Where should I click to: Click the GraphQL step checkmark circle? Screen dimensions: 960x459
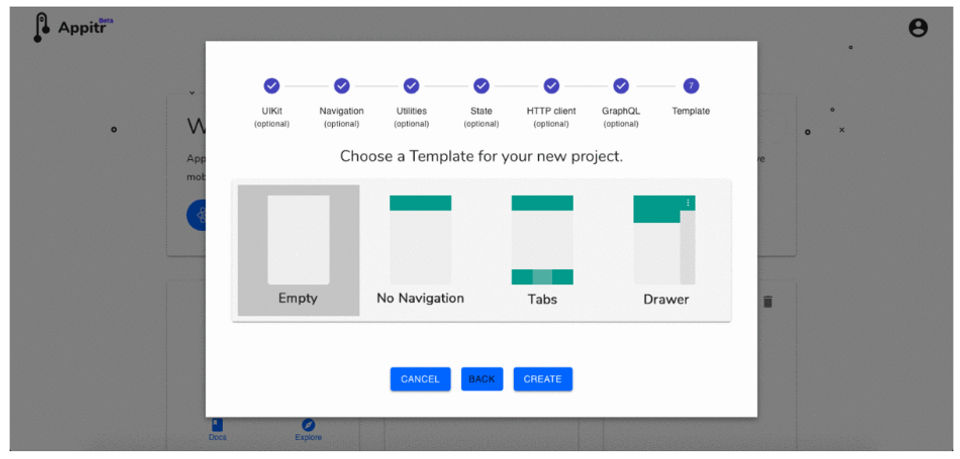pyautogui.click(x=621, y=86)
